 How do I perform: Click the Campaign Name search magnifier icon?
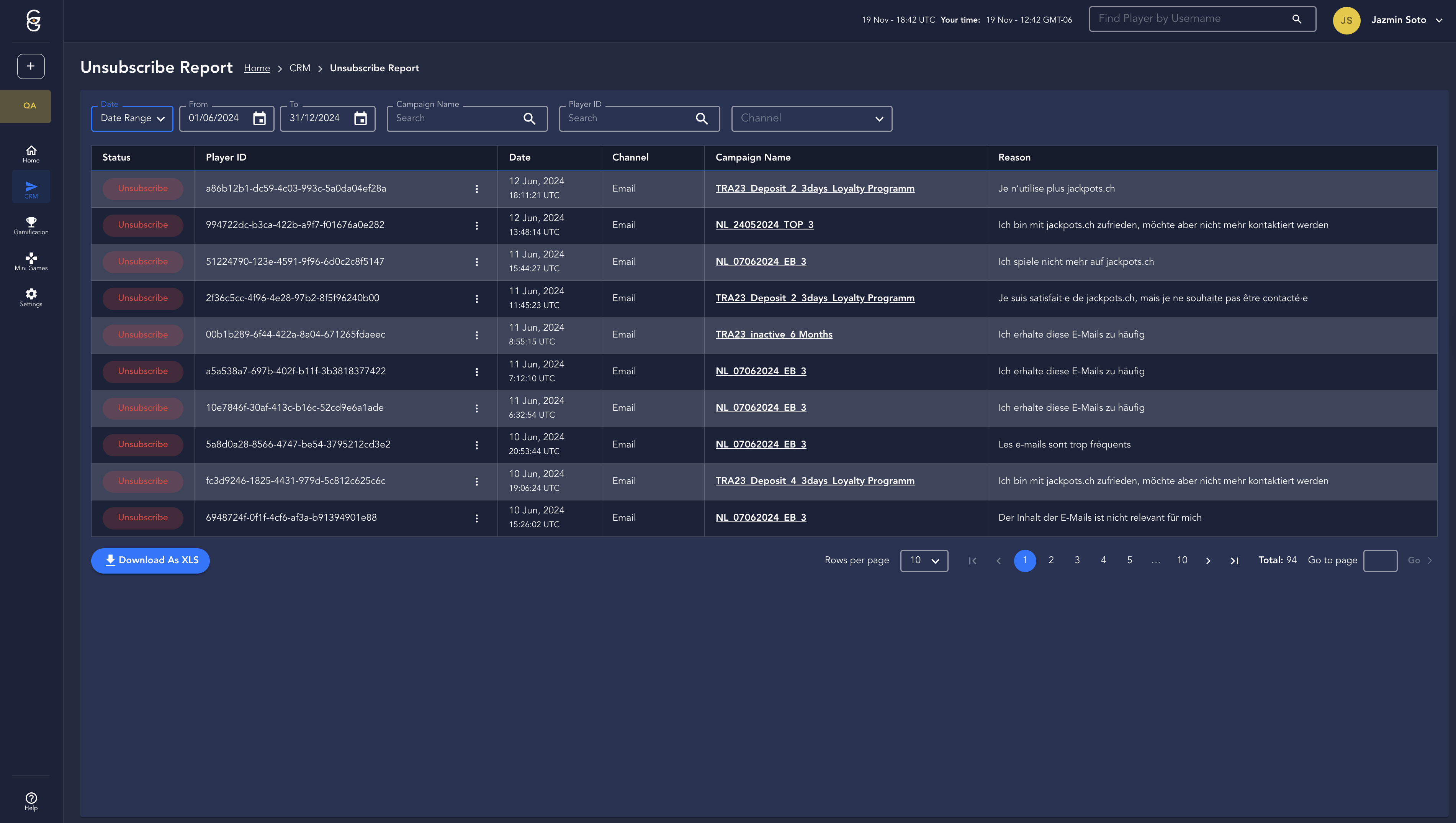[529, 119]
